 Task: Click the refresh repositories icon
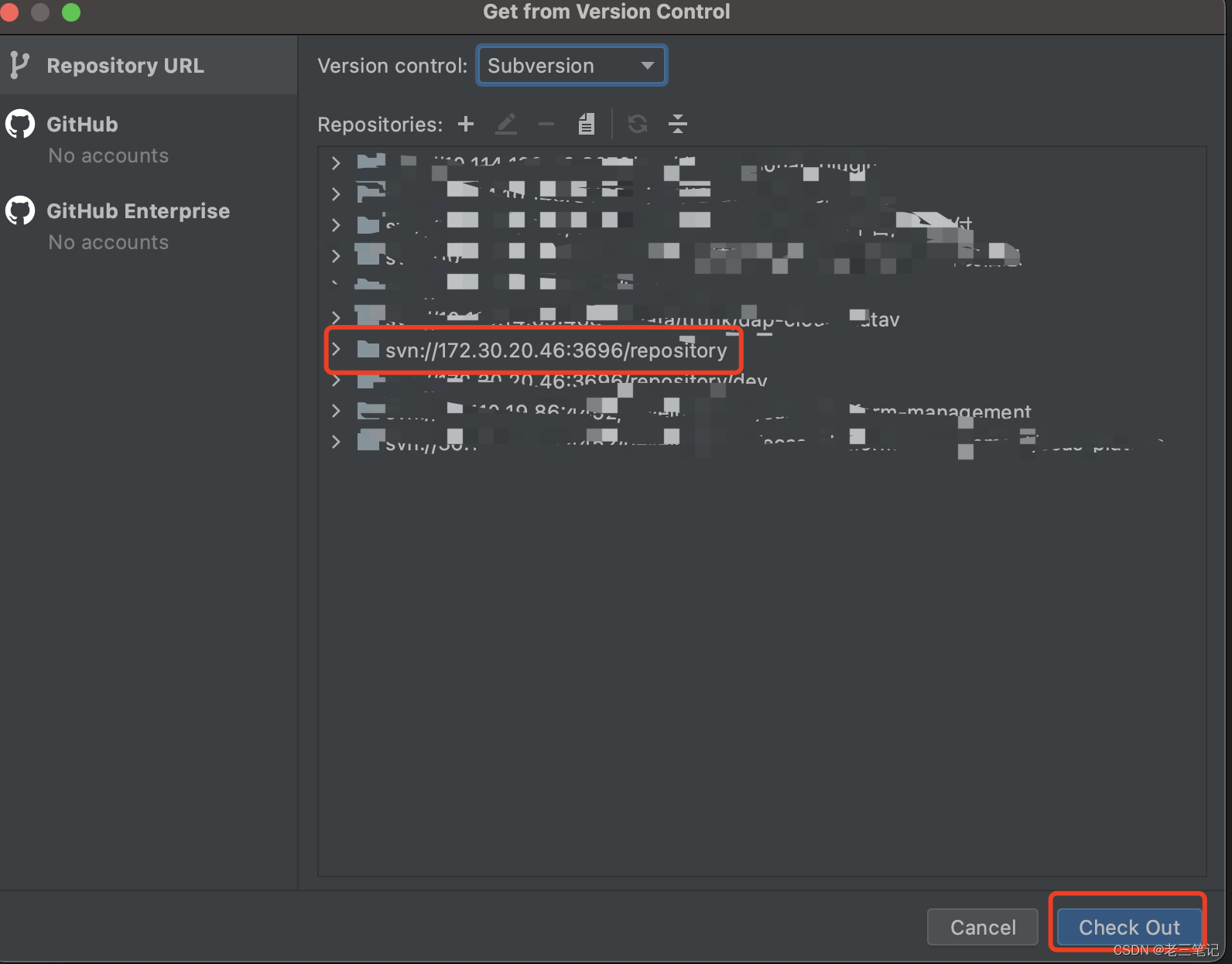tap(638, 124)
